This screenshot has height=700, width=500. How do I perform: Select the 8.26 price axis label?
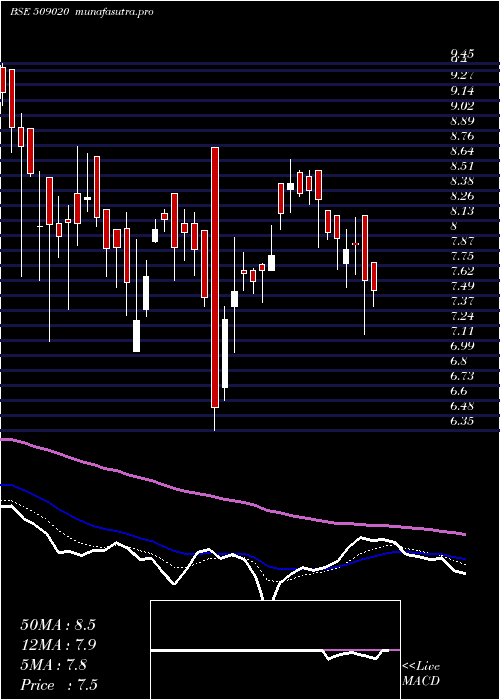462,196
